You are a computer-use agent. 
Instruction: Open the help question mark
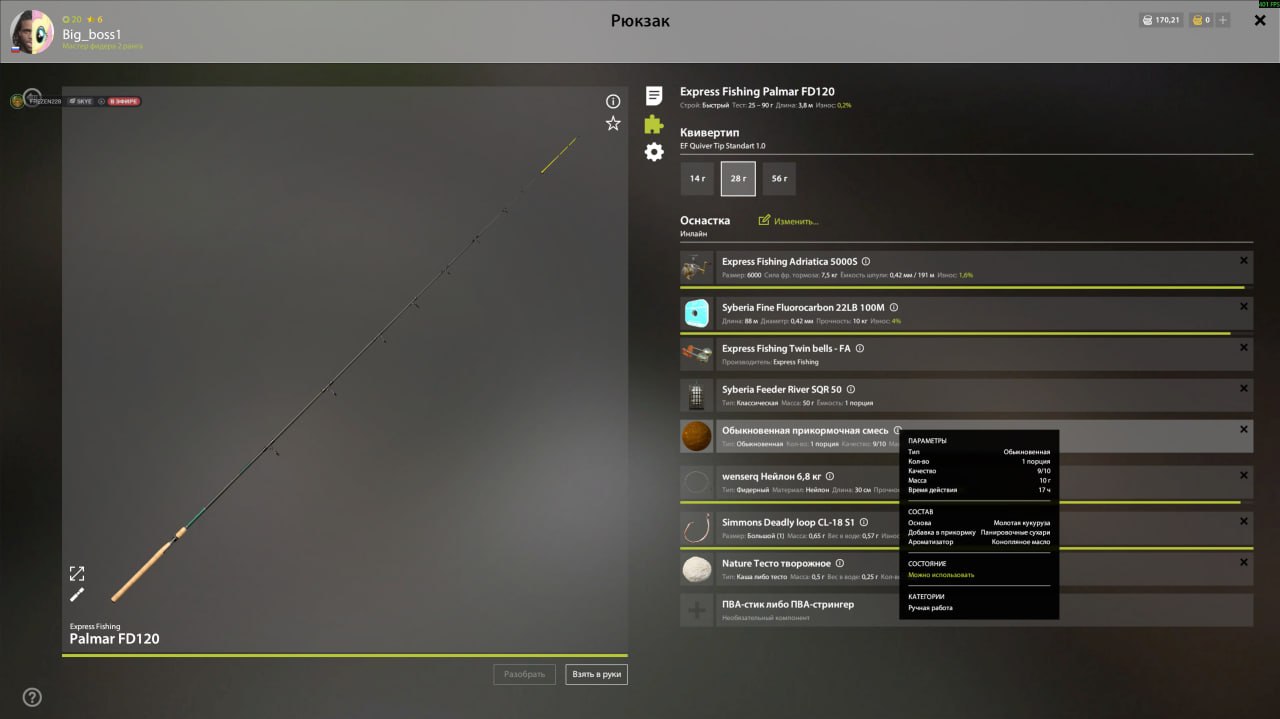click(x=32, y=697)
